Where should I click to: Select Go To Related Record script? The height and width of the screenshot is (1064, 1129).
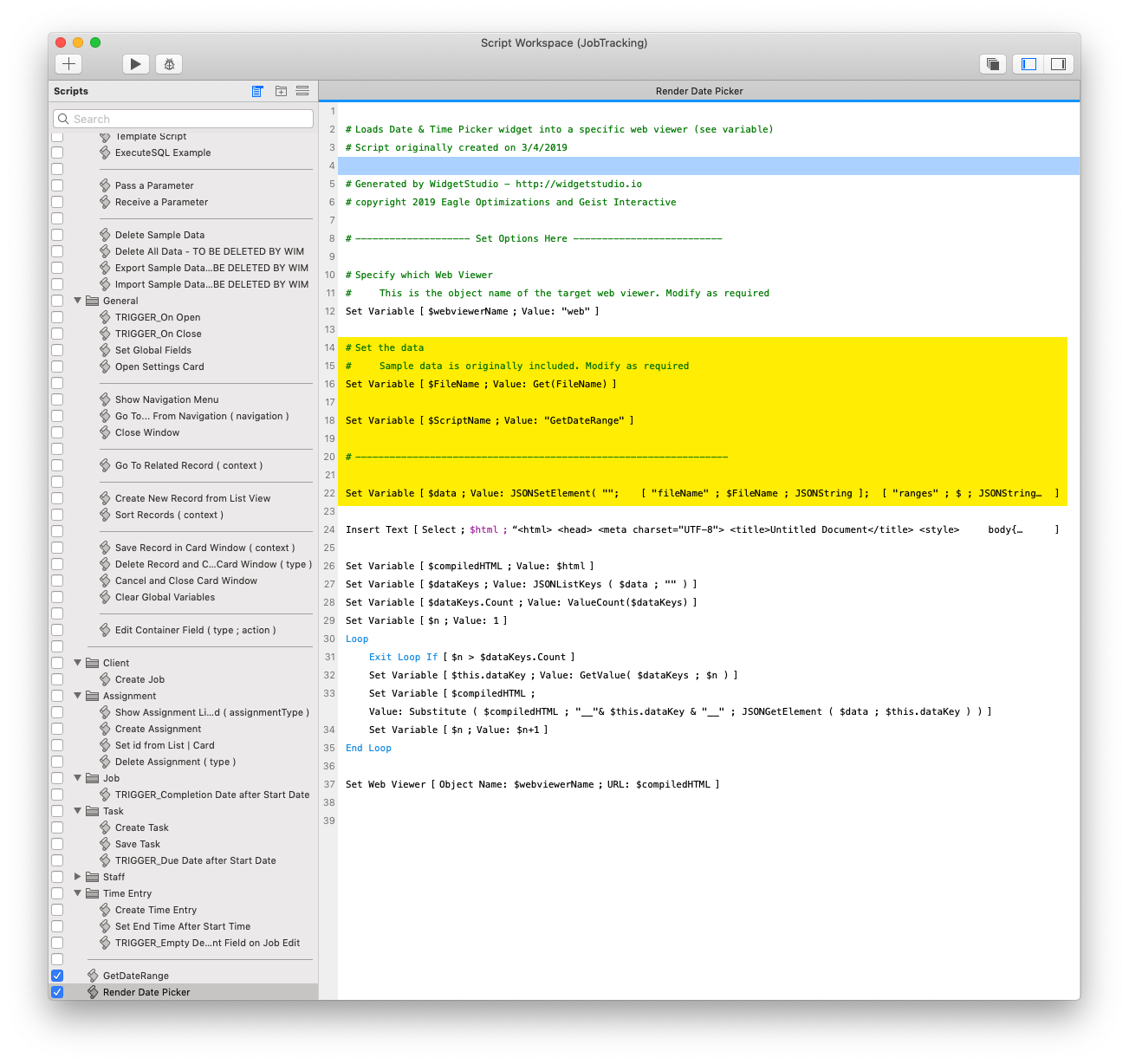189,465
